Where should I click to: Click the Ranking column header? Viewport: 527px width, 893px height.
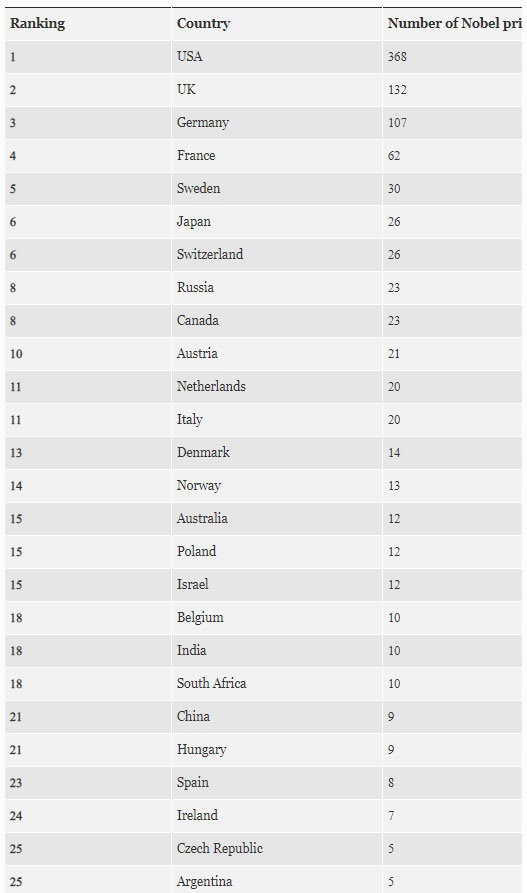click(x=88, y=24)
